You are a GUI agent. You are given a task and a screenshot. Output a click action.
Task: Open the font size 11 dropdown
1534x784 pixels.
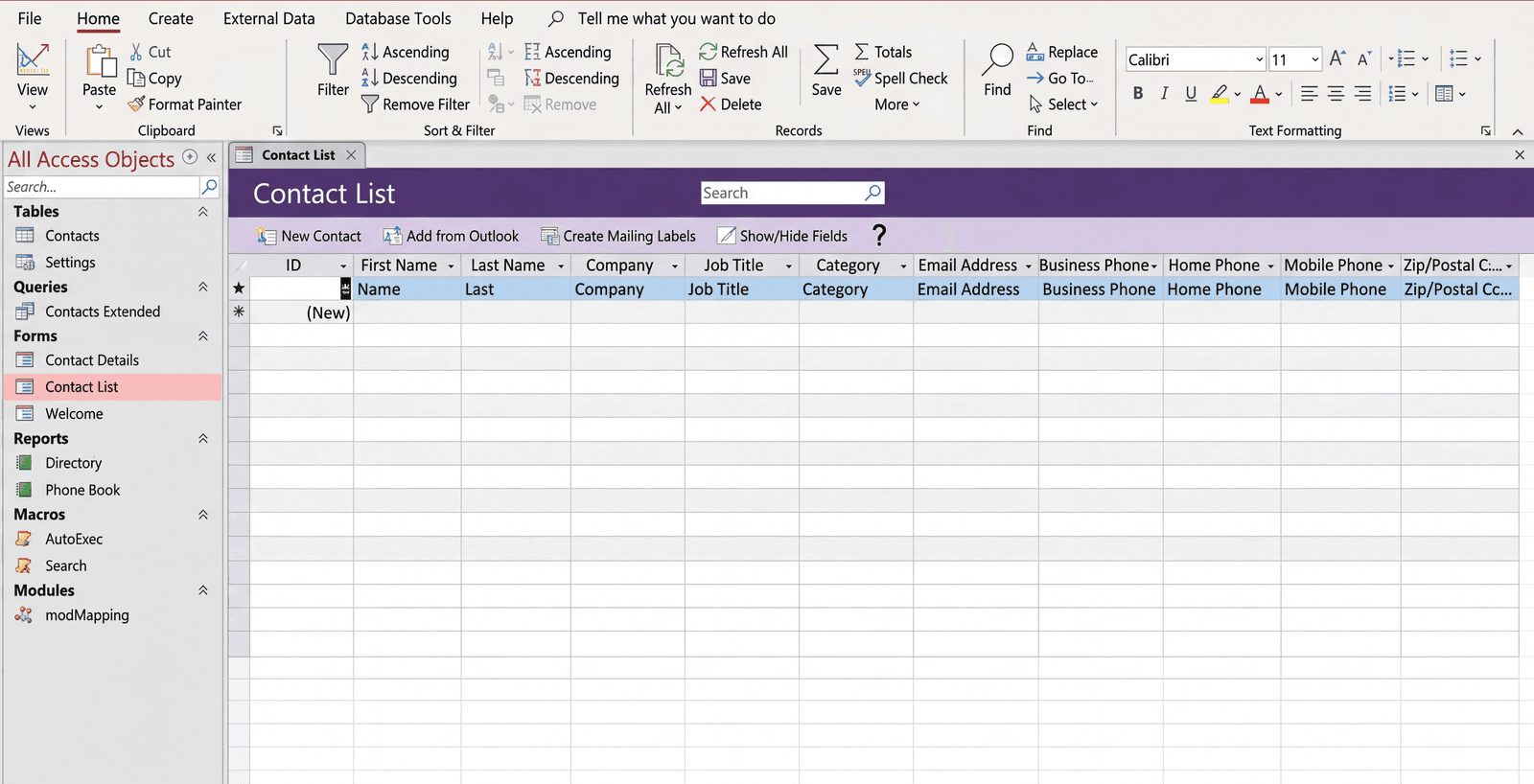(1314, 59)
